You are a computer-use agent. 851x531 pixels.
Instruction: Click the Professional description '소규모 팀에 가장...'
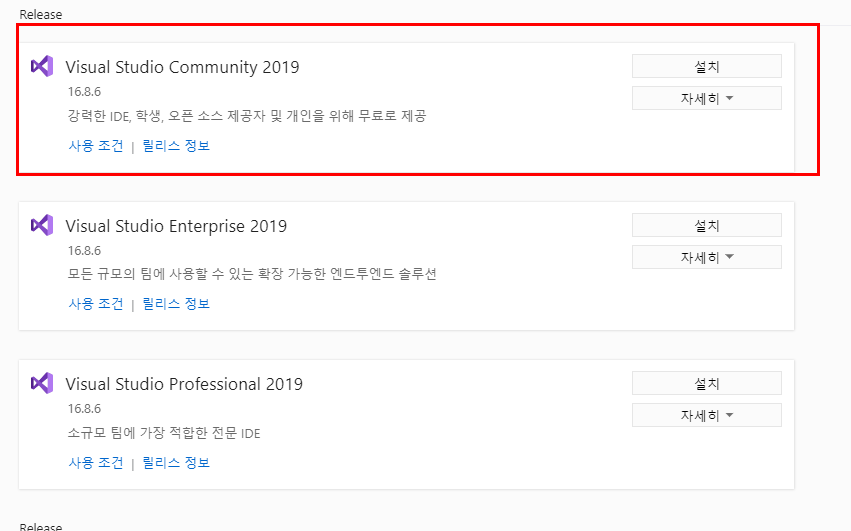point(164,433)
